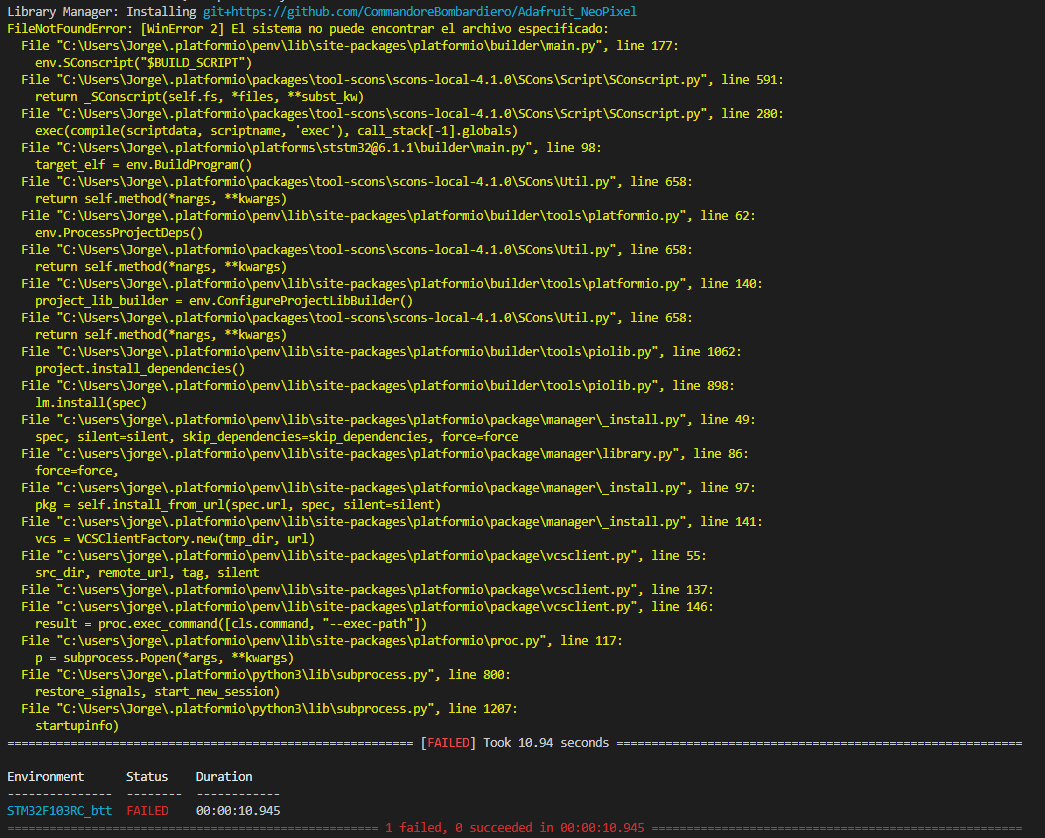Screen dimensions: 1045x838
Task: Click the 'spec, silent=silent, skip_dependencies' line
Action: pos(277,437)
